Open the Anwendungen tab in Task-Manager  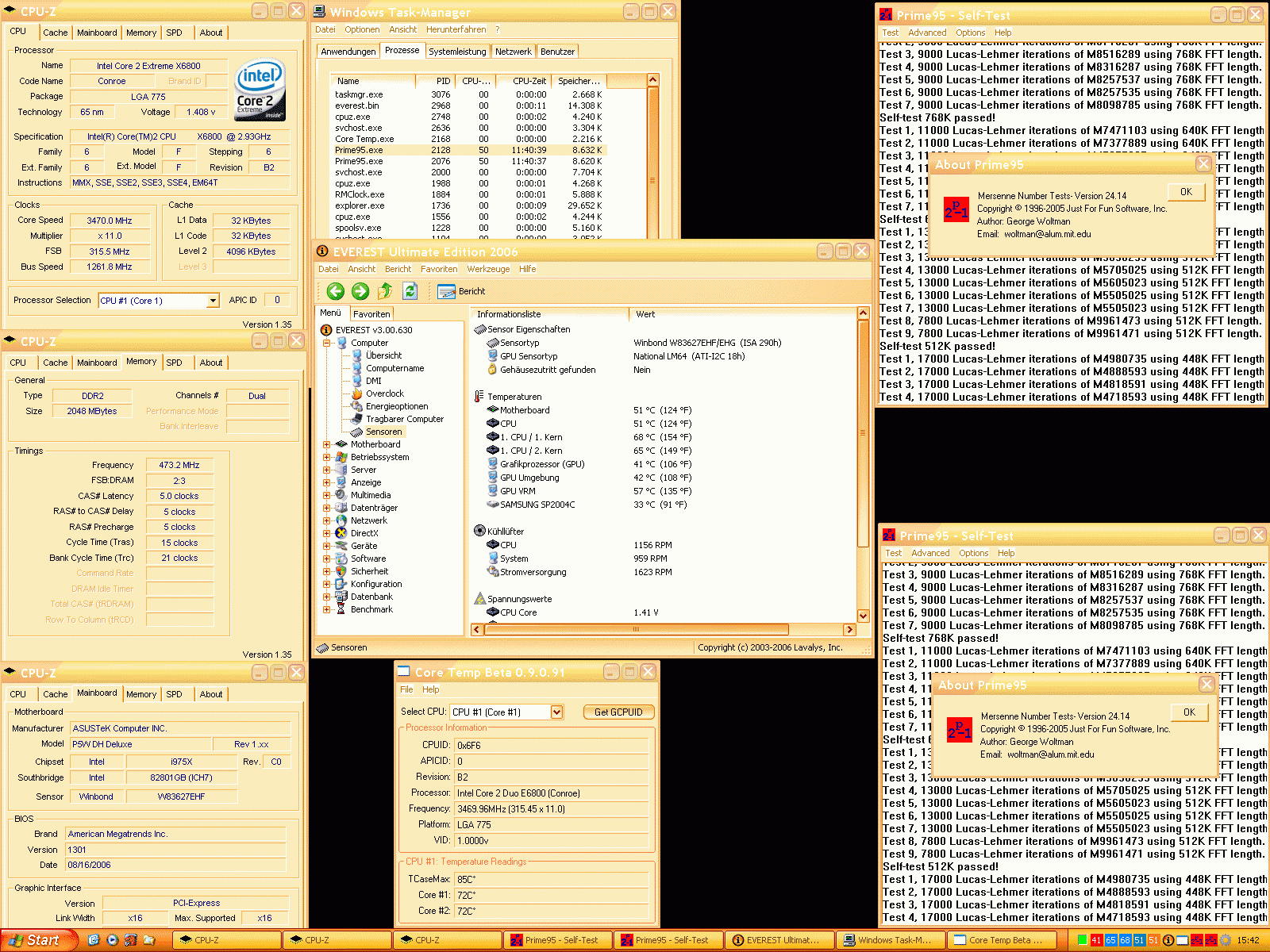point(348,52)
